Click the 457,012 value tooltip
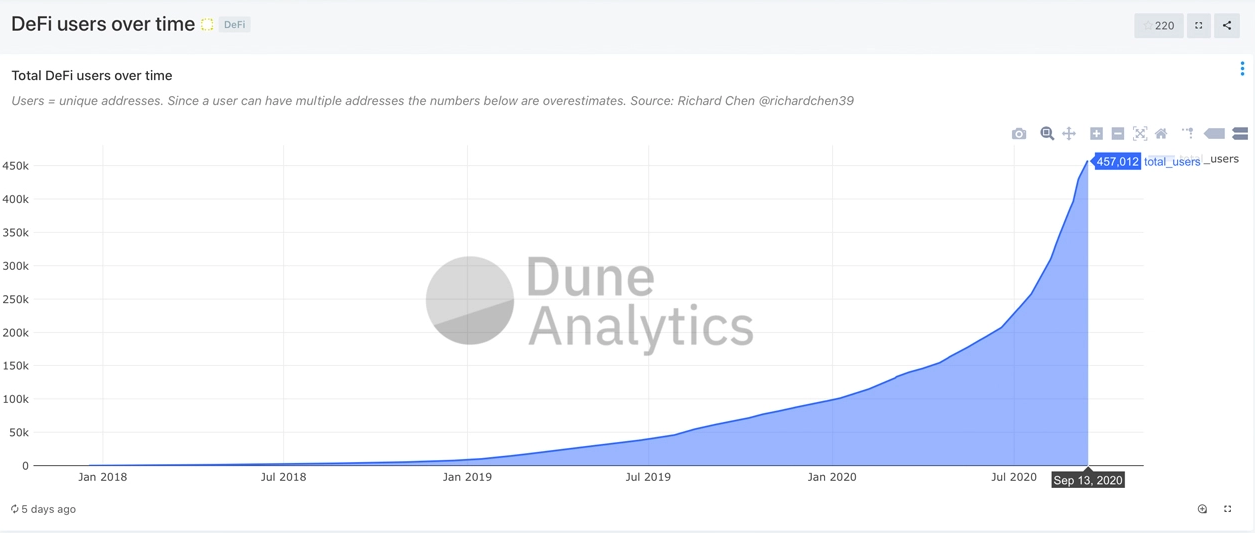 (1117, 161)
